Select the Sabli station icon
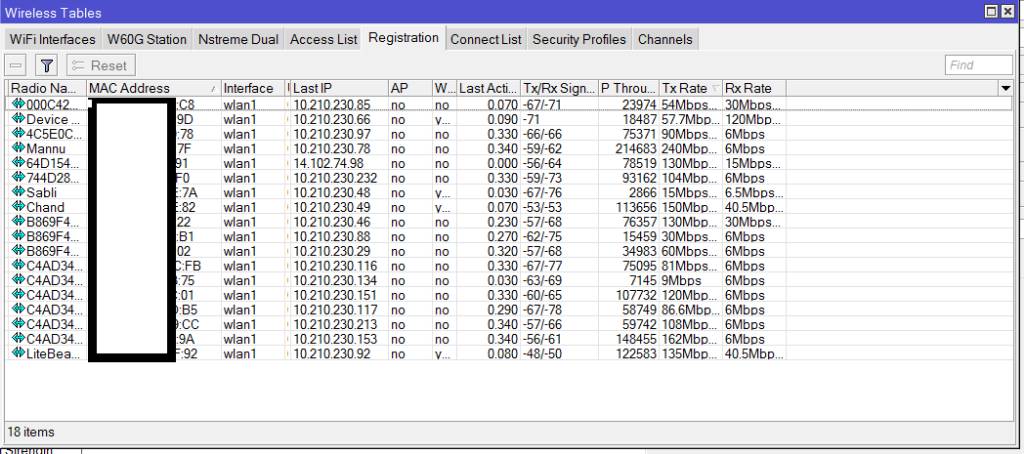This screenshot has height=454, width=1024. [18, 192]
